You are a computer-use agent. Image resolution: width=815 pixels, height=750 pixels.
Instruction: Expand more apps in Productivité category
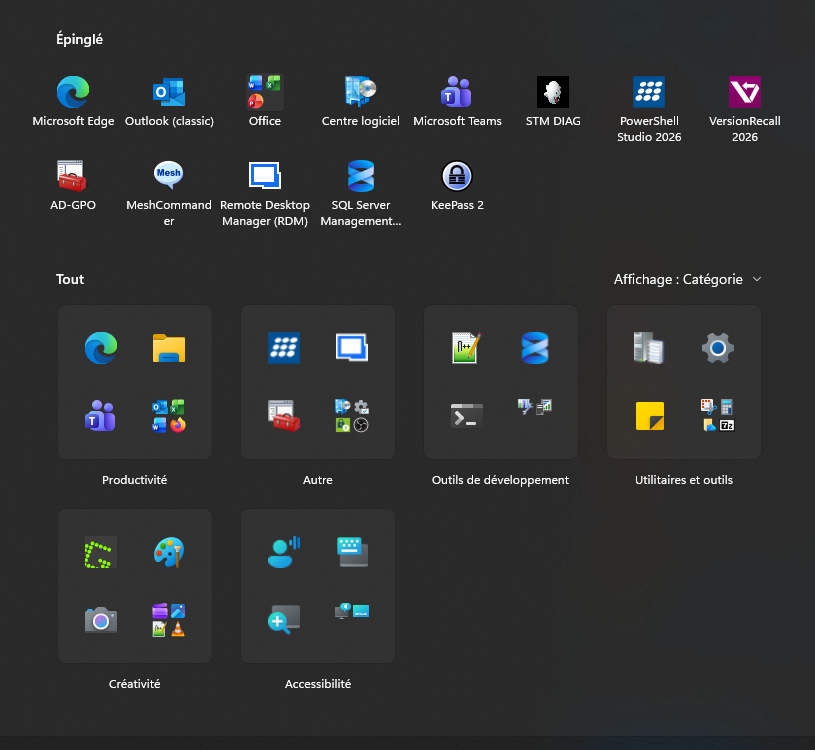(169, 416)
